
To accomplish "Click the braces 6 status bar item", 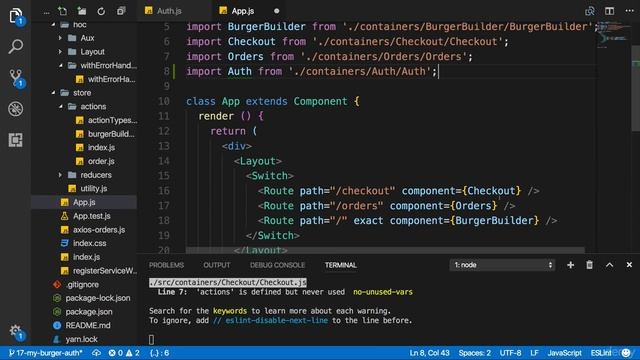I will tap(160, 353).
